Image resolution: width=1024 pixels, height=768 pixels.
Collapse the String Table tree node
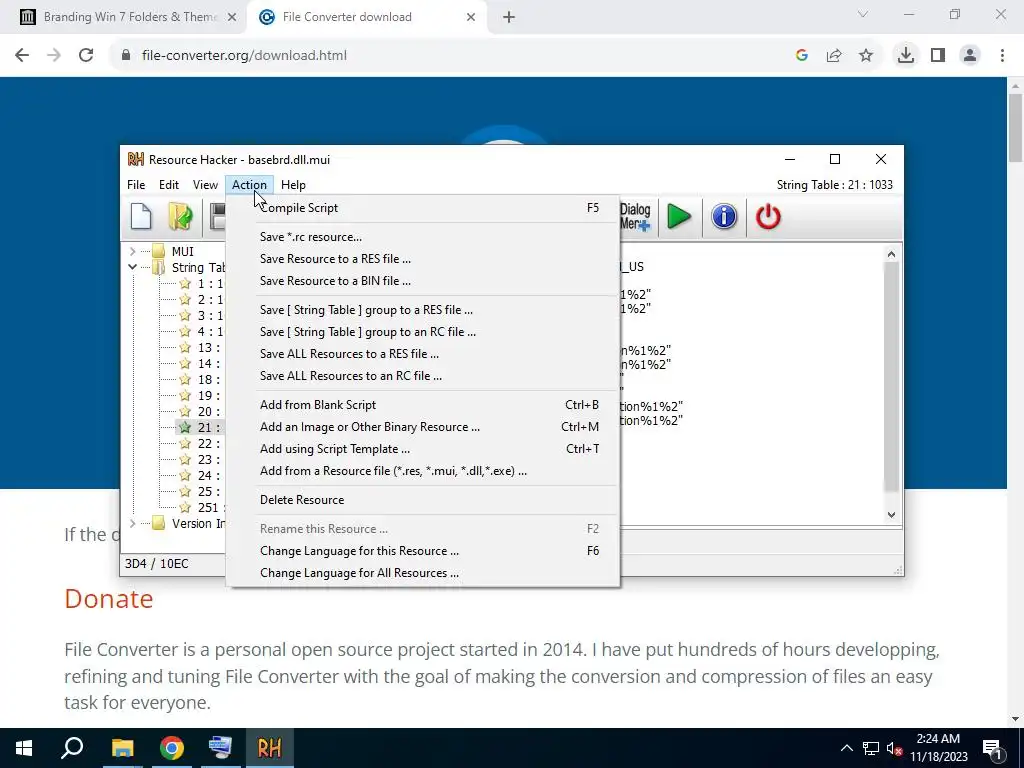coord(133,267)
